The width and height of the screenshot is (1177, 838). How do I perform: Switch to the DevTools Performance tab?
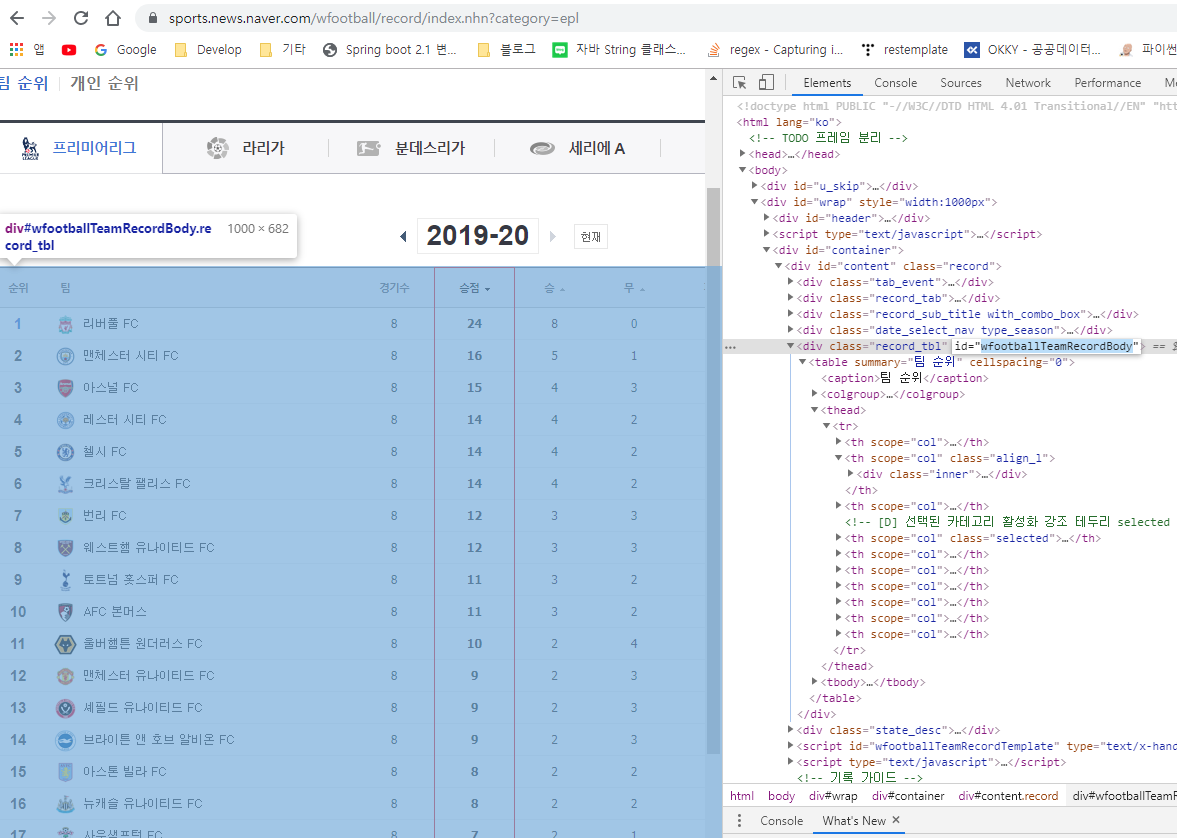pyautogui.click(x=1107, y=83)
